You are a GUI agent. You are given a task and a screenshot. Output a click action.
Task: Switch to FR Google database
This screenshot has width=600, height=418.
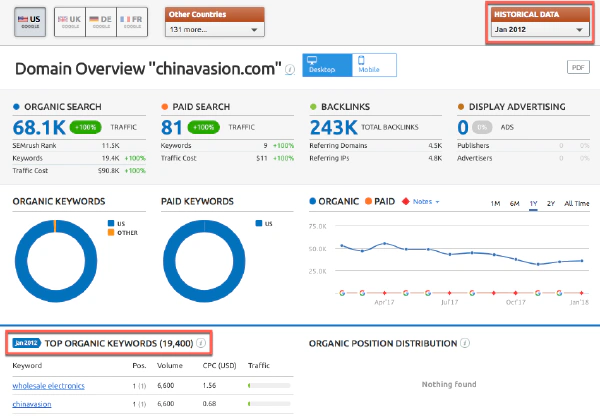point(132,22)
